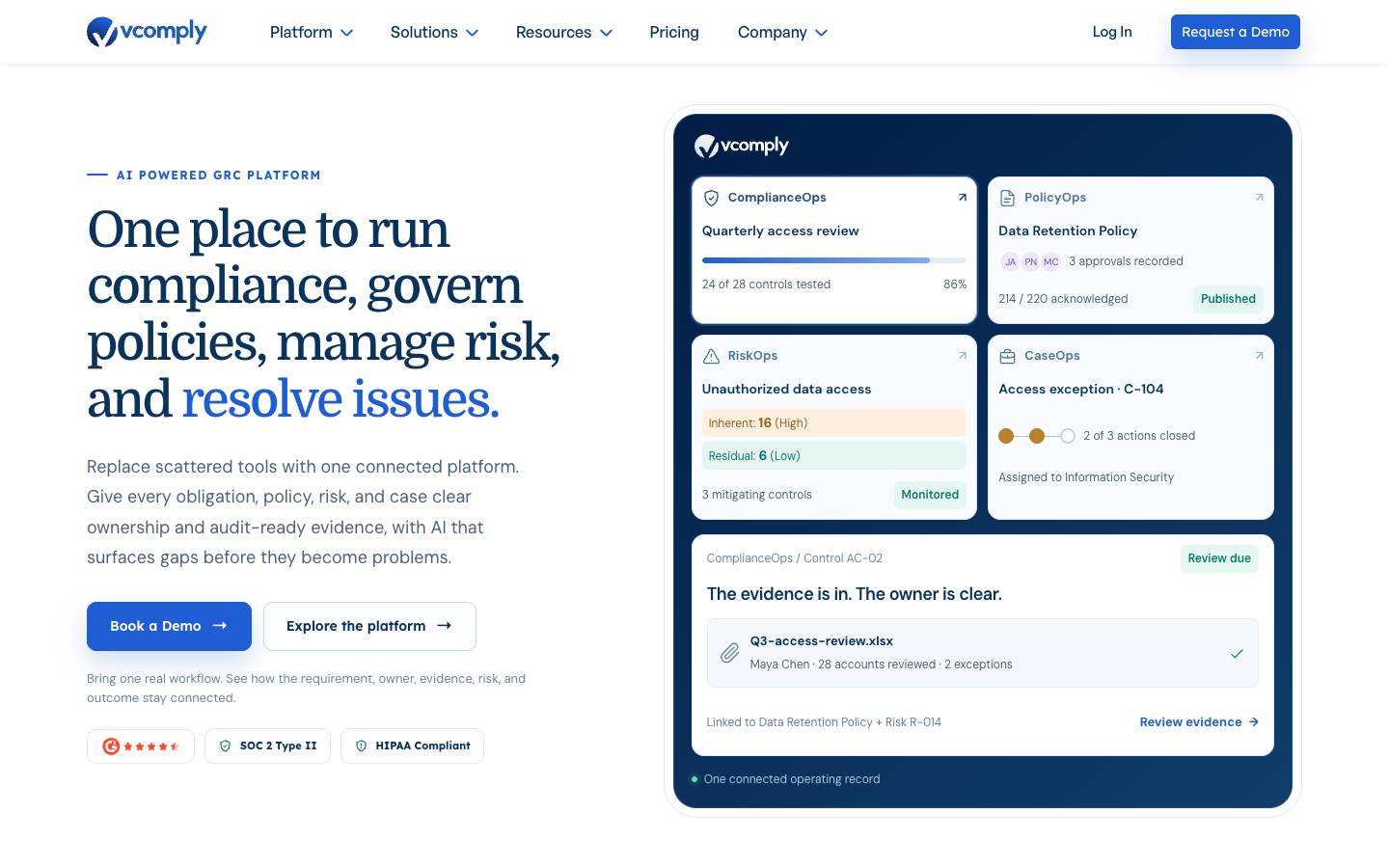Click the Log In link

click(1112, 32)
